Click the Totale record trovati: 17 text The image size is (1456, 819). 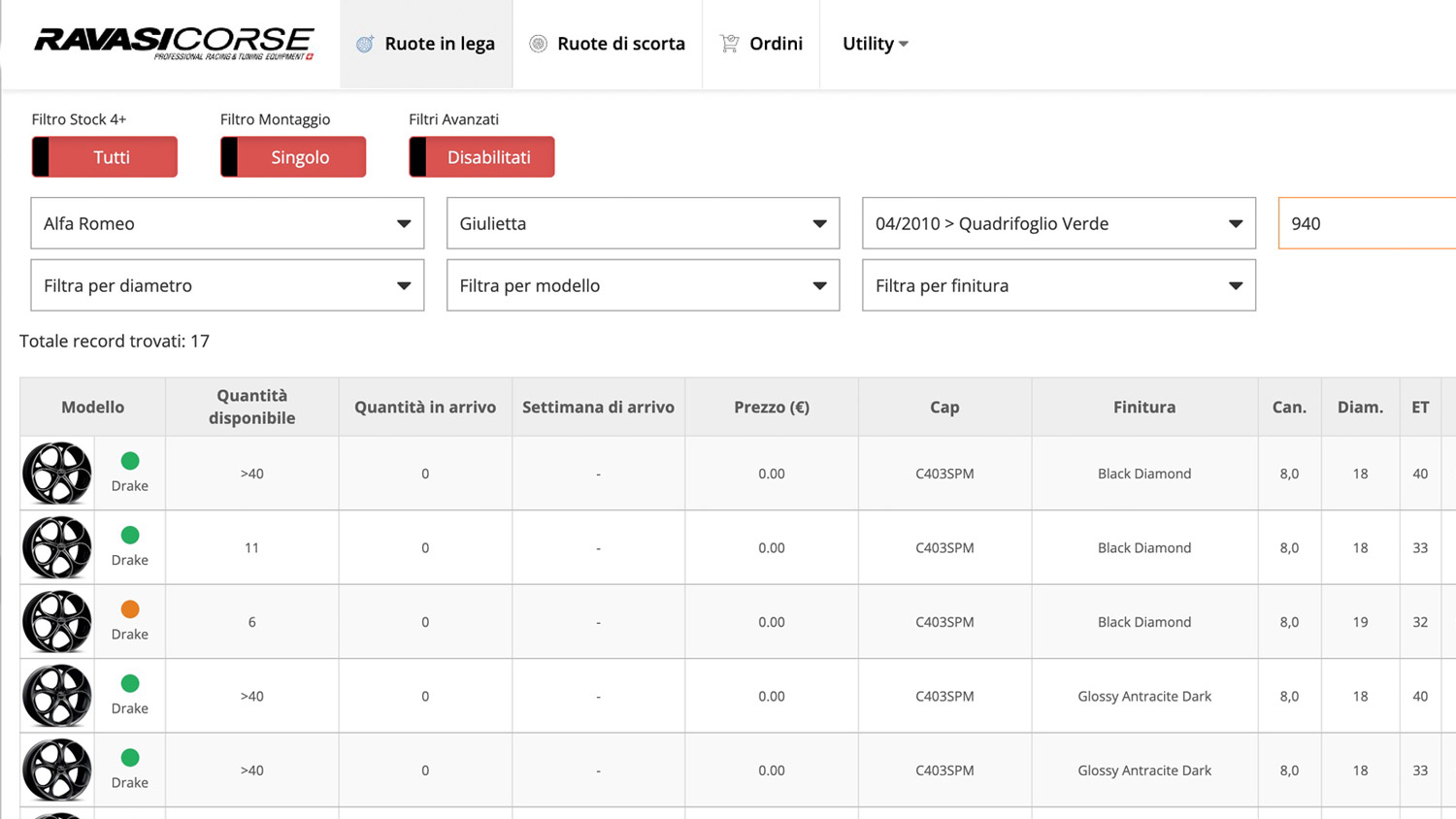[x=115, y=341]
